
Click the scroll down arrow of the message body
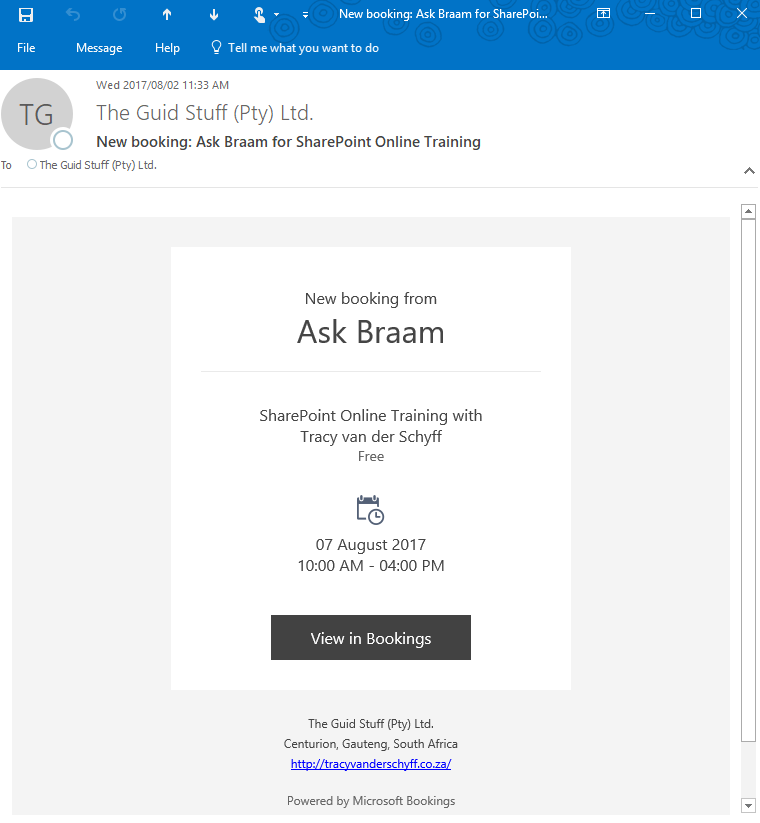[748, 805]
